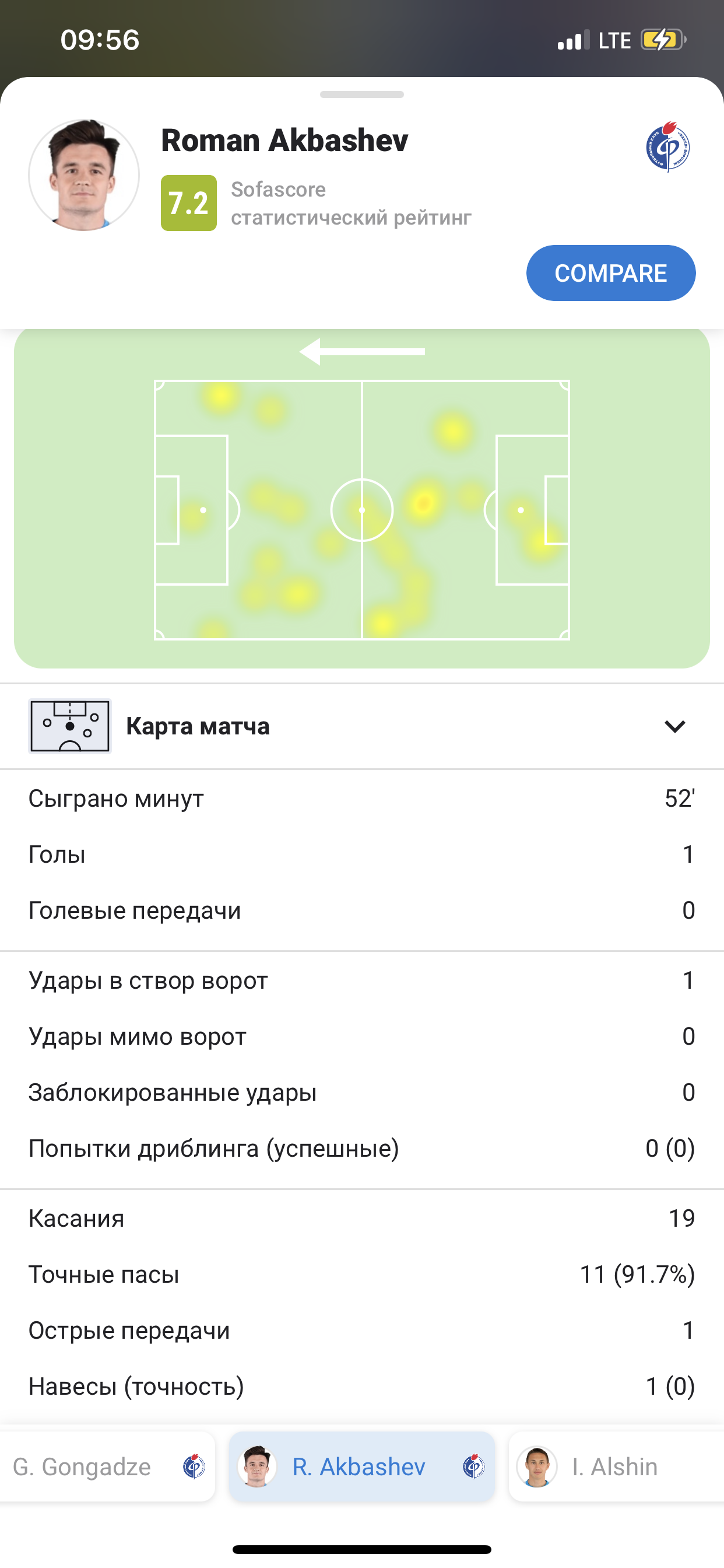The image size is (724, 1568).
Task: Tap club crest on R. Akbashev tab
Action: pyautogui.click(x=473, y=1466)
